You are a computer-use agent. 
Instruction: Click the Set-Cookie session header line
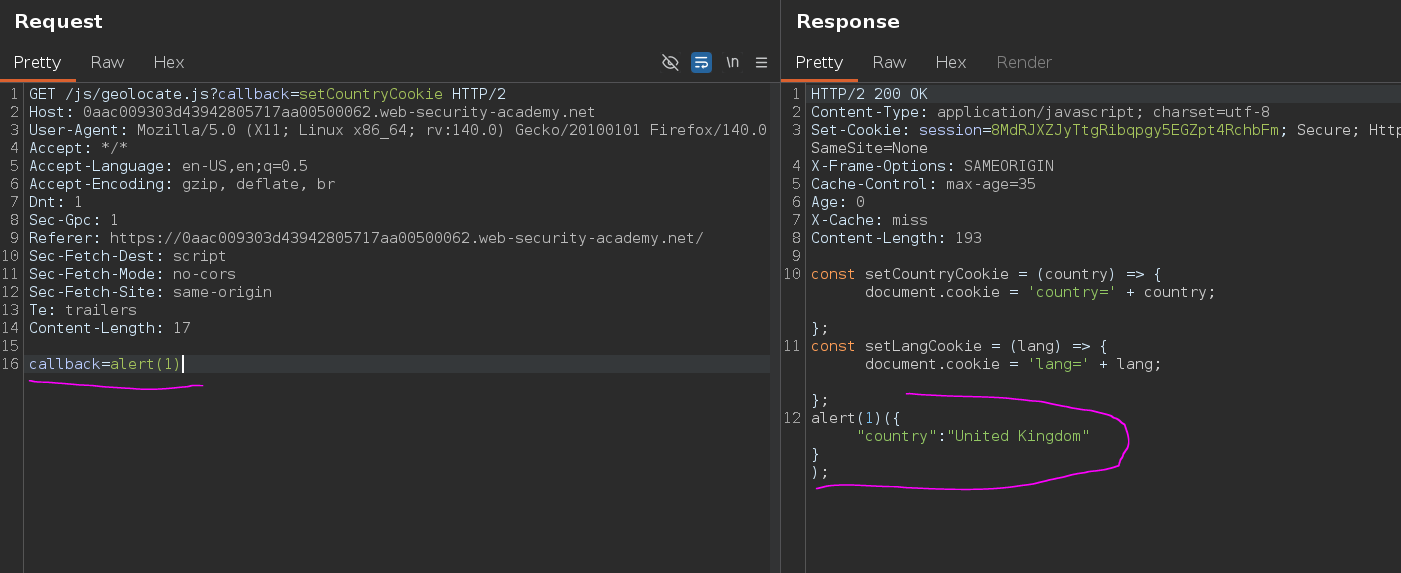click(x=1105, y=130)
